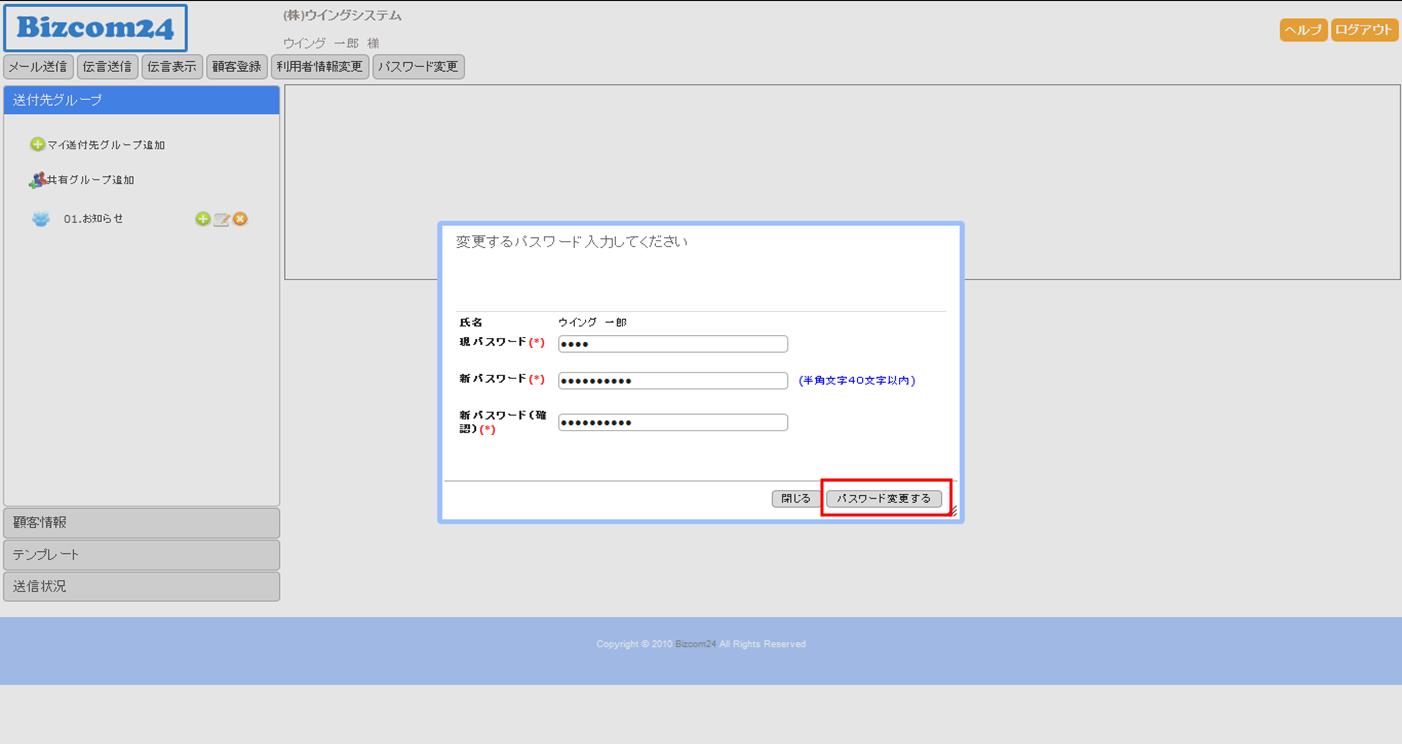Click the 閉じる button in the dialog
This screenshot has width=1402, height=744.
point(796,498)
